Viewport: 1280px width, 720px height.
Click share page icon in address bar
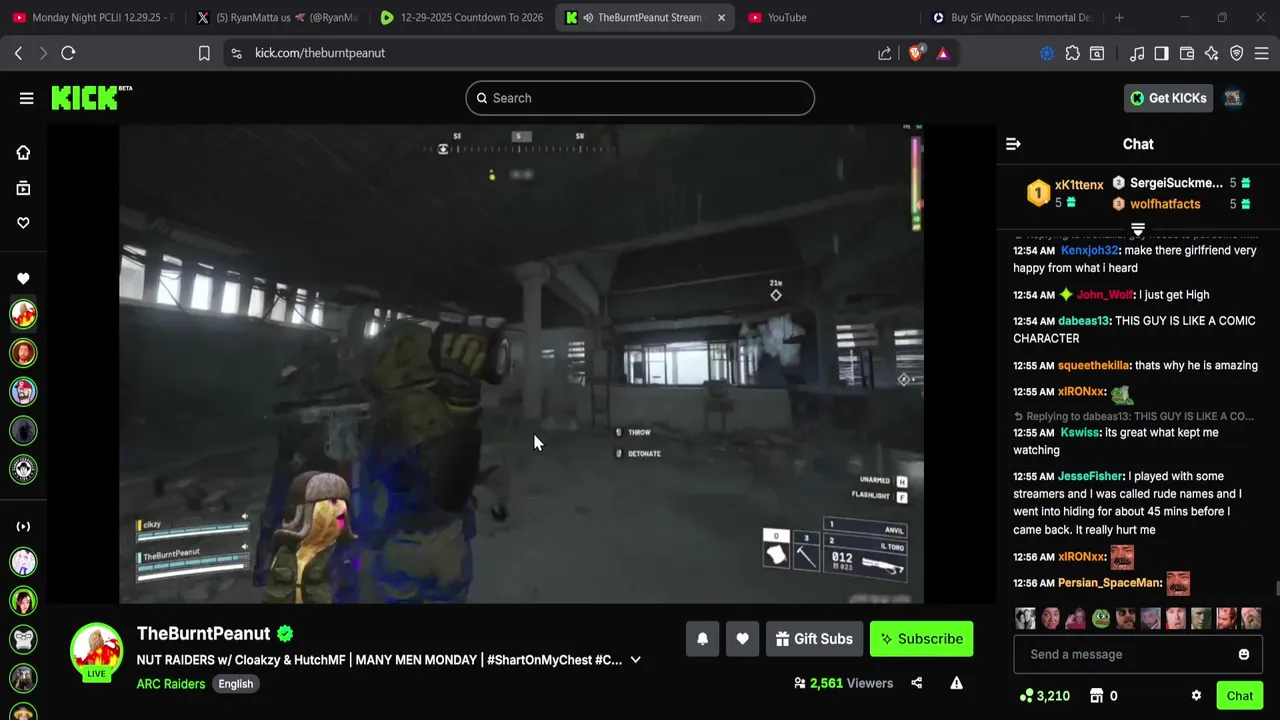(x=884, y=53)
